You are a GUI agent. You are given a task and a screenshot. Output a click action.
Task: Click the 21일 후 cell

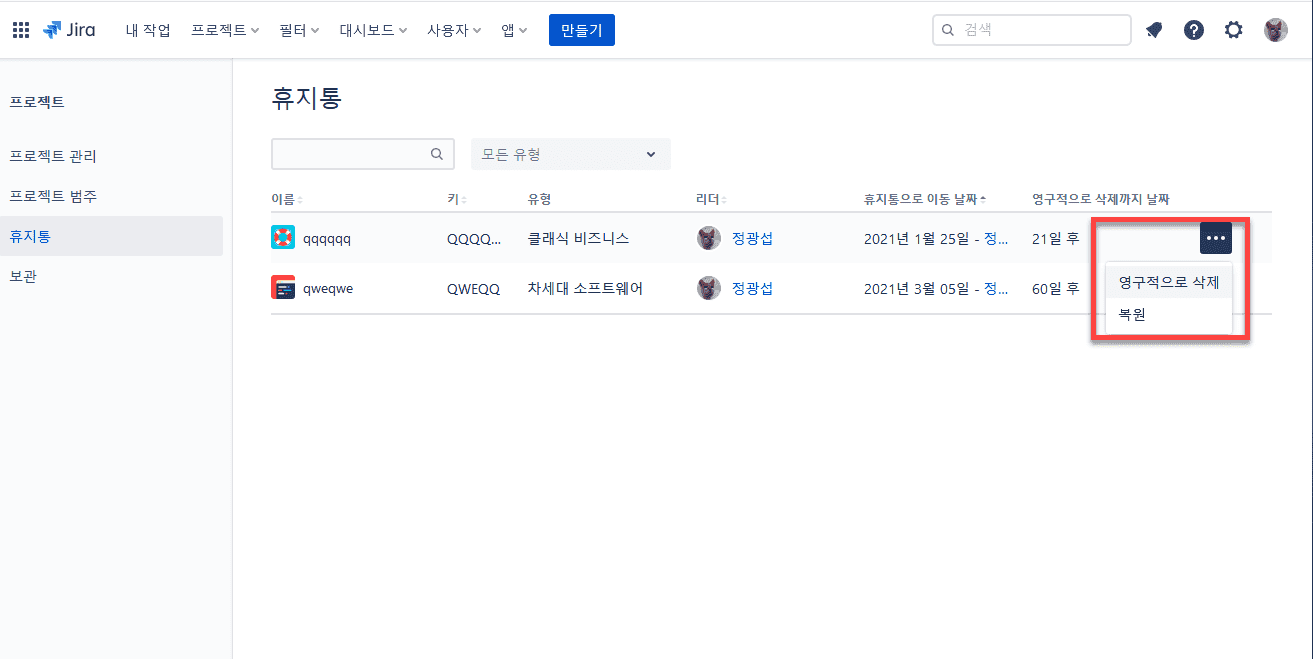point(1056,238)
